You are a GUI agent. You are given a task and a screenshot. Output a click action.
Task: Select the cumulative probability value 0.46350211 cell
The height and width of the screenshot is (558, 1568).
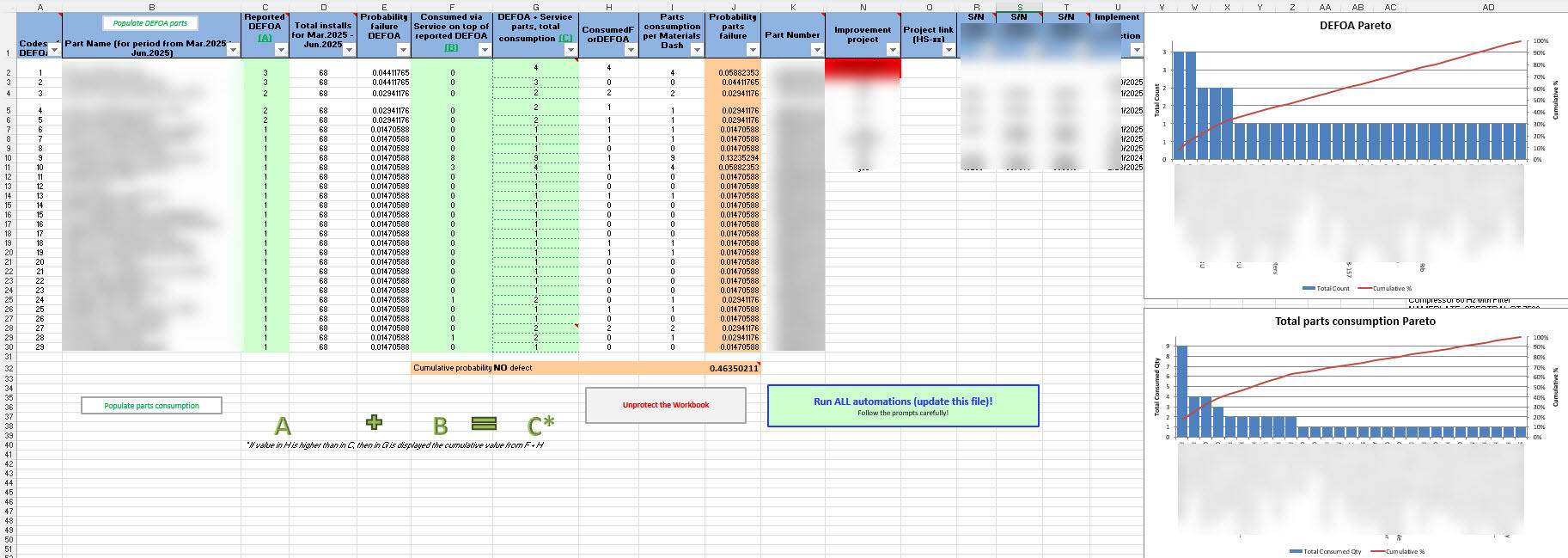pos(733,368)
